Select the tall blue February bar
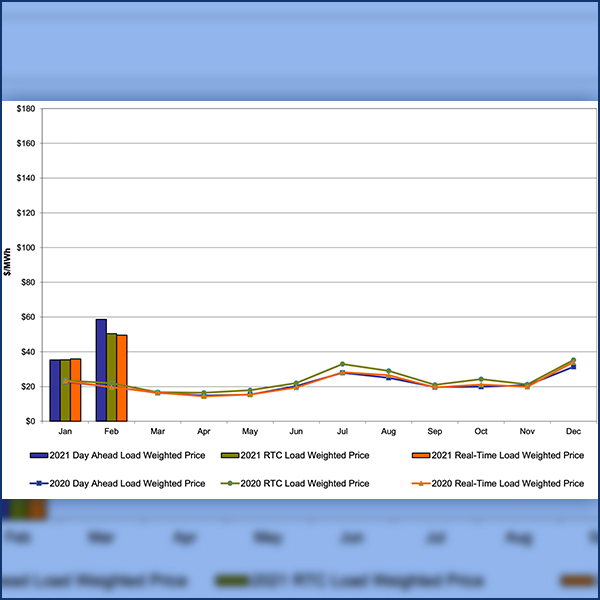600x600 pixels. [x=101, y=370]
